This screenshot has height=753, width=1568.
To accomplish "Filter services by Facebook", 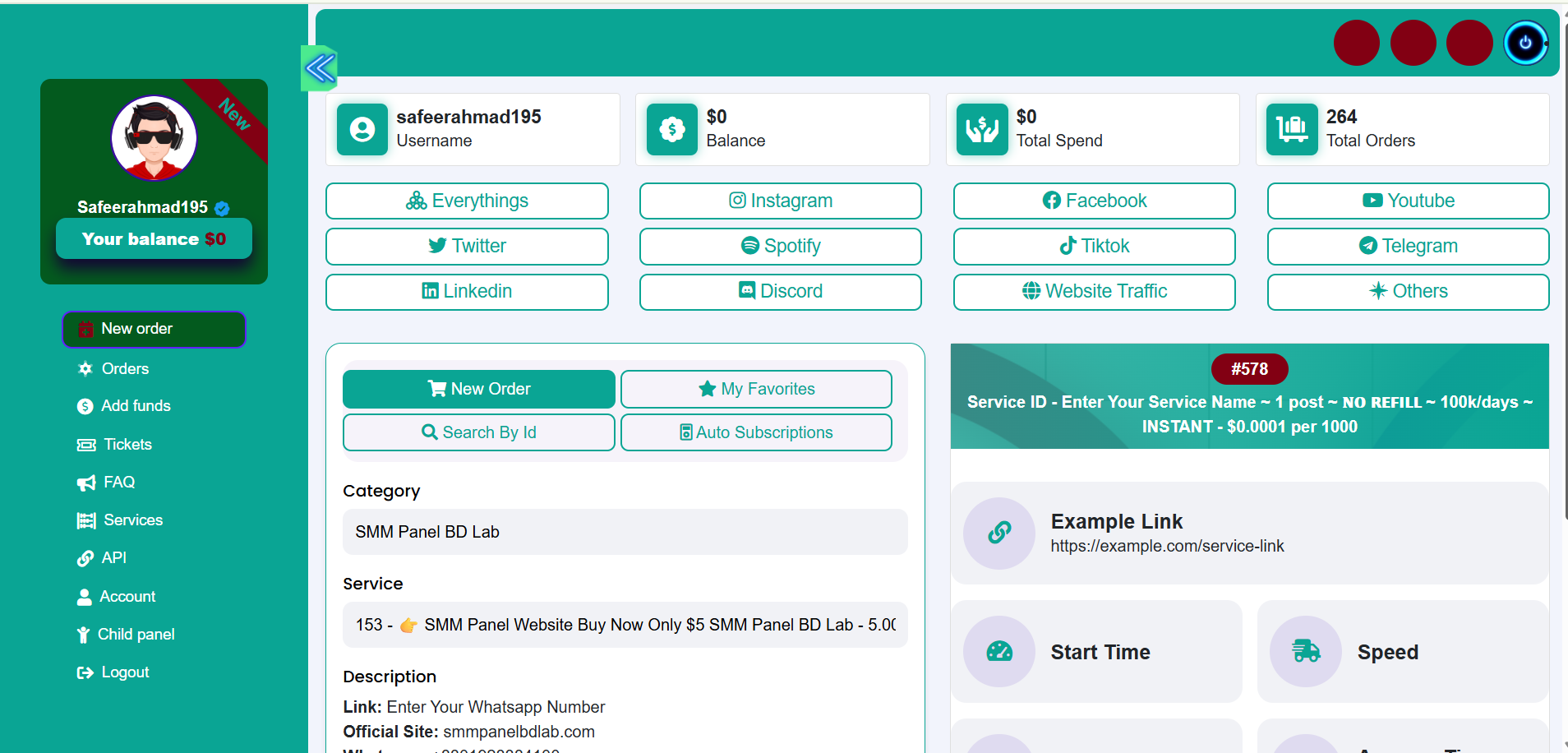I will pyautogui.click(x=1095, y=201).
